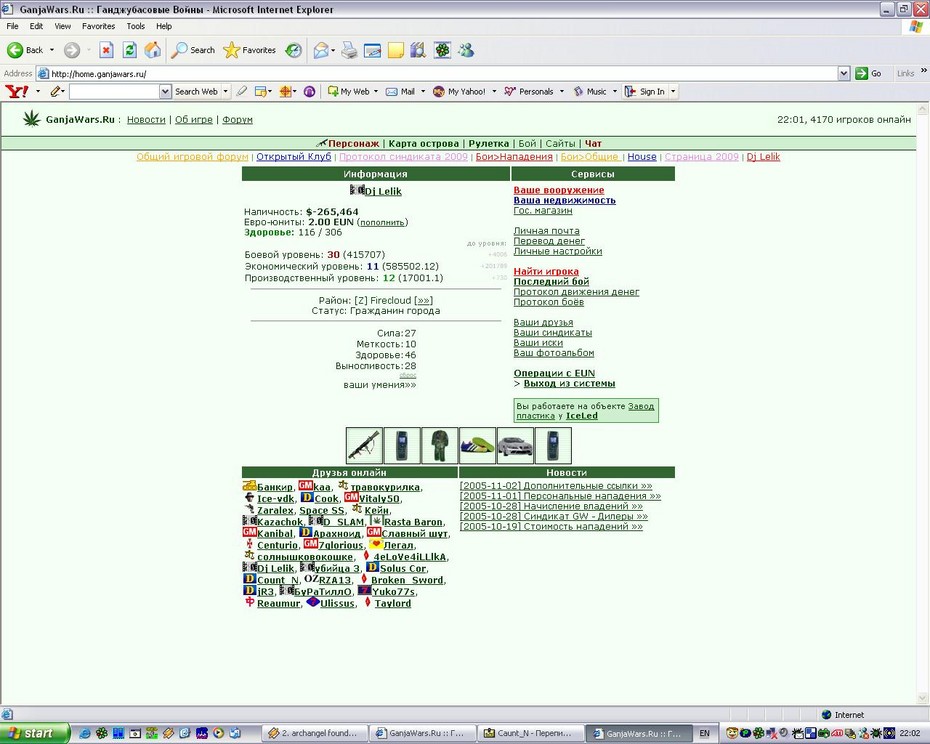
Task: Click the пополнить EUN link
Action: (383, 222)
